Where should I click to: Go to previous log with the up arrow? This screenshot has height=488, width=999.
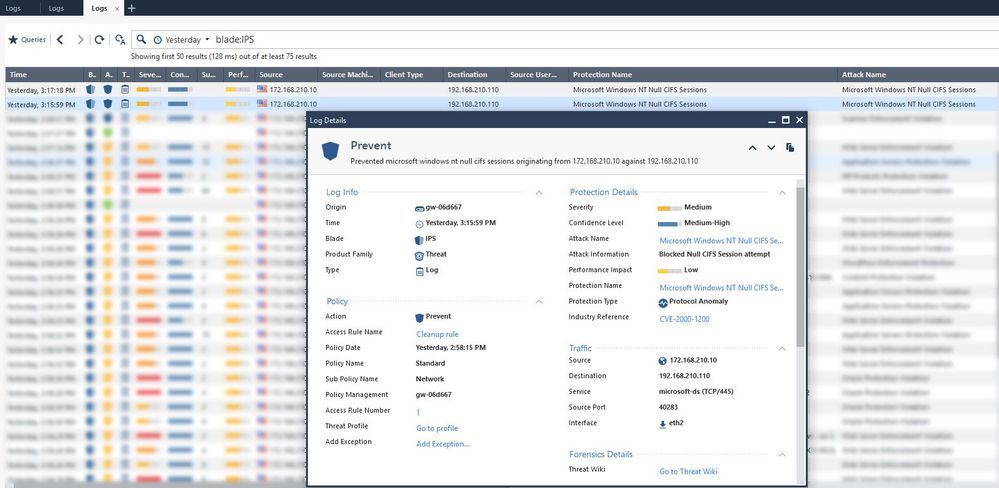[750, 148]
